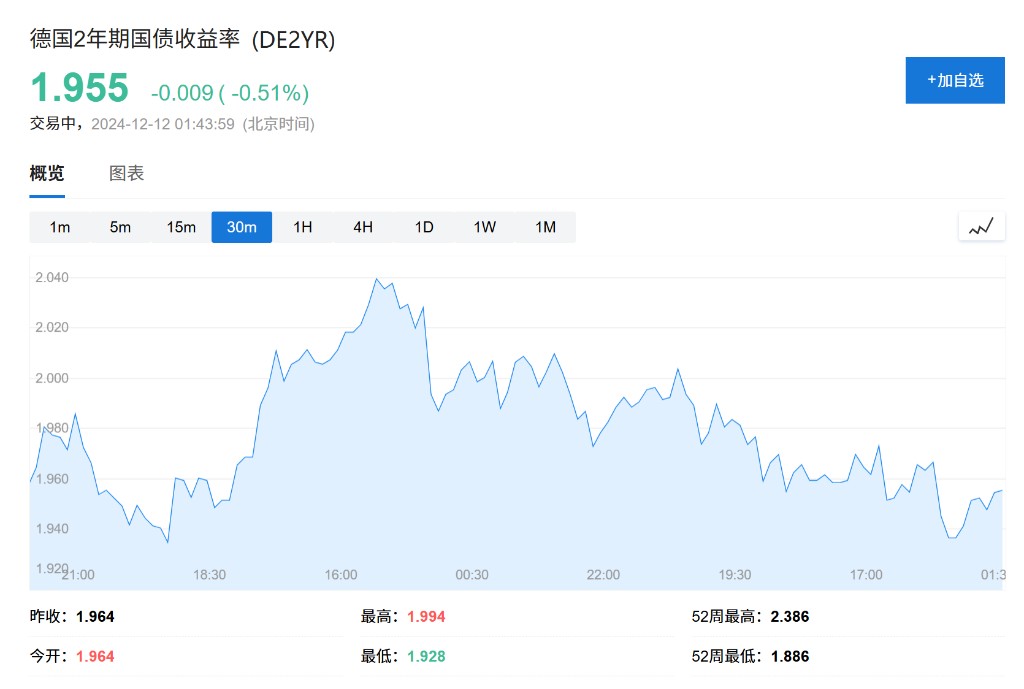The width and height of the screenshot is (1024, 689).
Task: Select the 1m time interval
Action: click(x=60, y=227)
